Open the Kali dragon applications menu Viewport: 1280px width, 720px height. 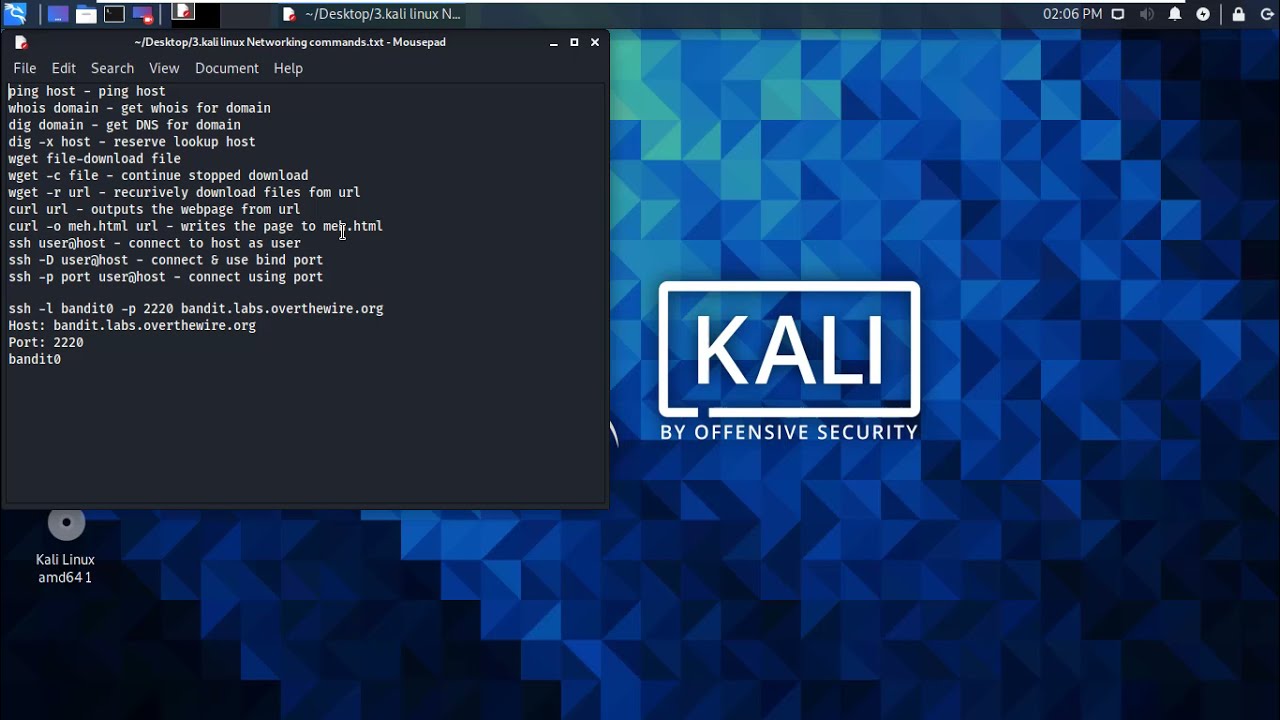pos(15,14)
